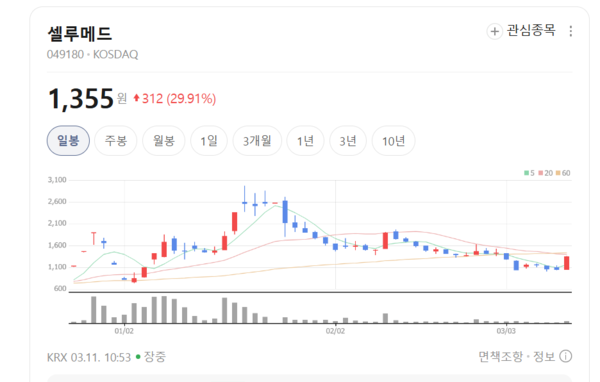Show the 3년 chart range
This screenshot has height=382, width=600.
[x=348, y=140]
